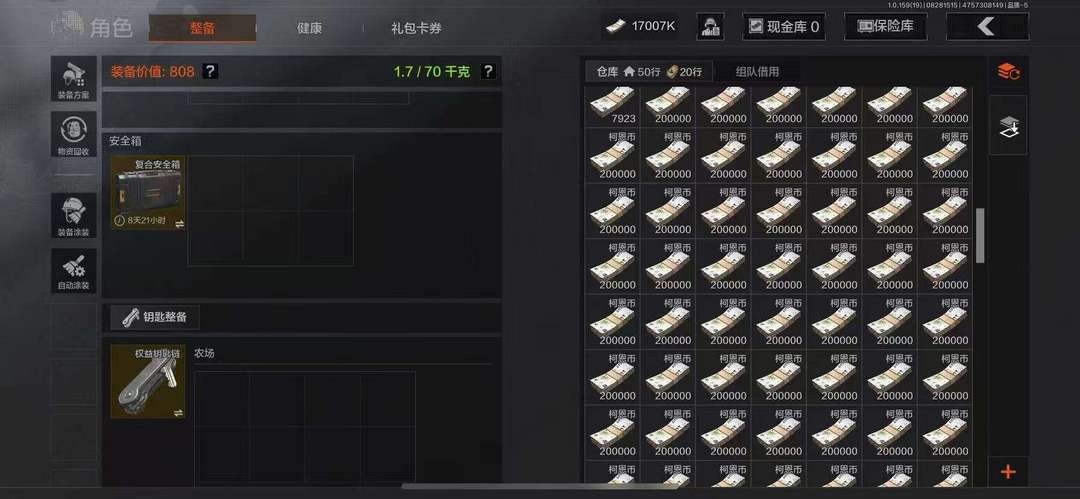Open the player profile icon beside the currency
Viewport: 1080px width, 499px height.
710,27
